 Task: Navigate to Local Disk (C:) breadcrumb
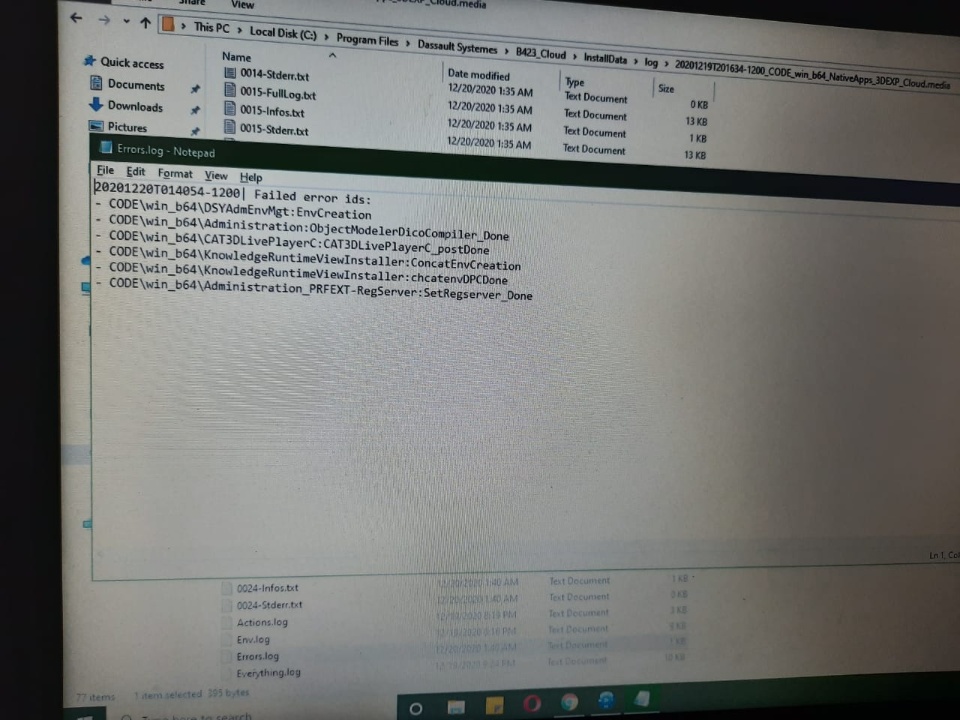pyautogui.click(x=283, y=32)
